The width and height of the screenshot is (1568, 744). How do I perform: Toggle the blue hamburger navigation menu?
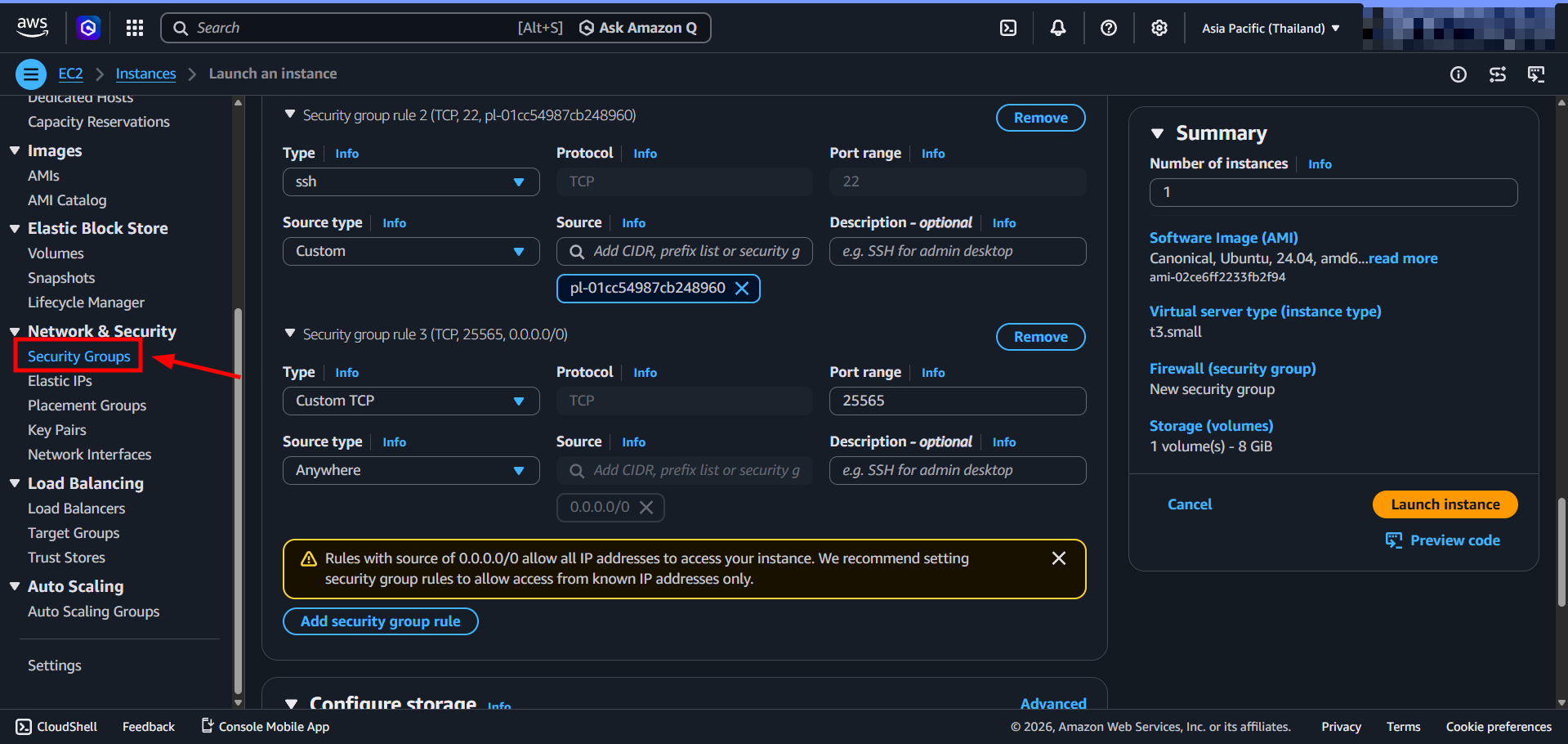tap(31, 74)
